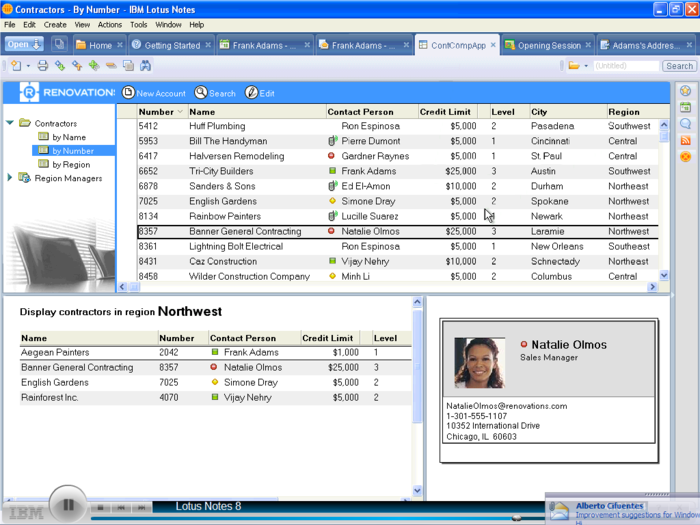This screenshot has height=525, width=700.
Task: Select the by Region view
Action: 71,164
